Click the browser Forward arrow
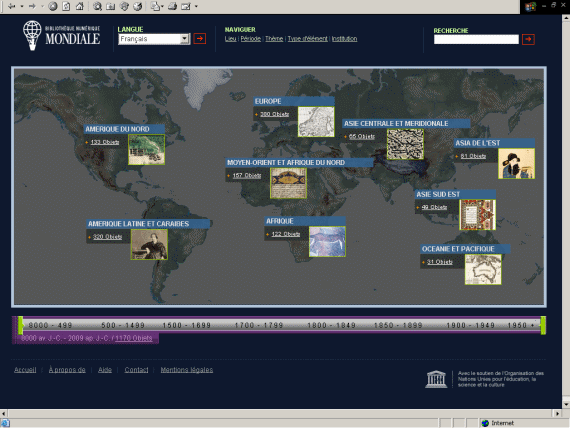The width and height of the screenshot is (570, 428). pos(32,6)
